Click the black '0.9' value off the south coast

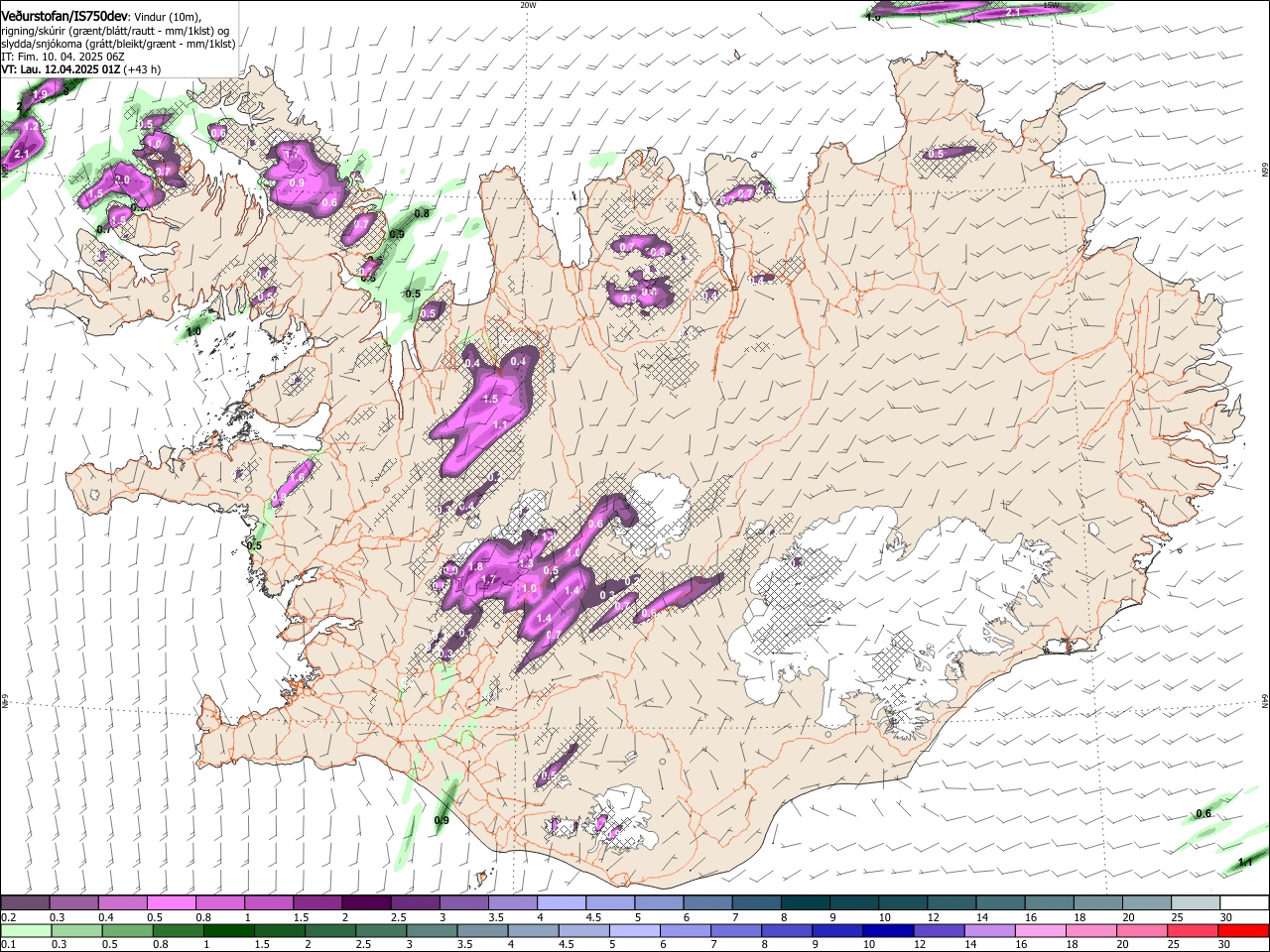[x=443, y=820]
